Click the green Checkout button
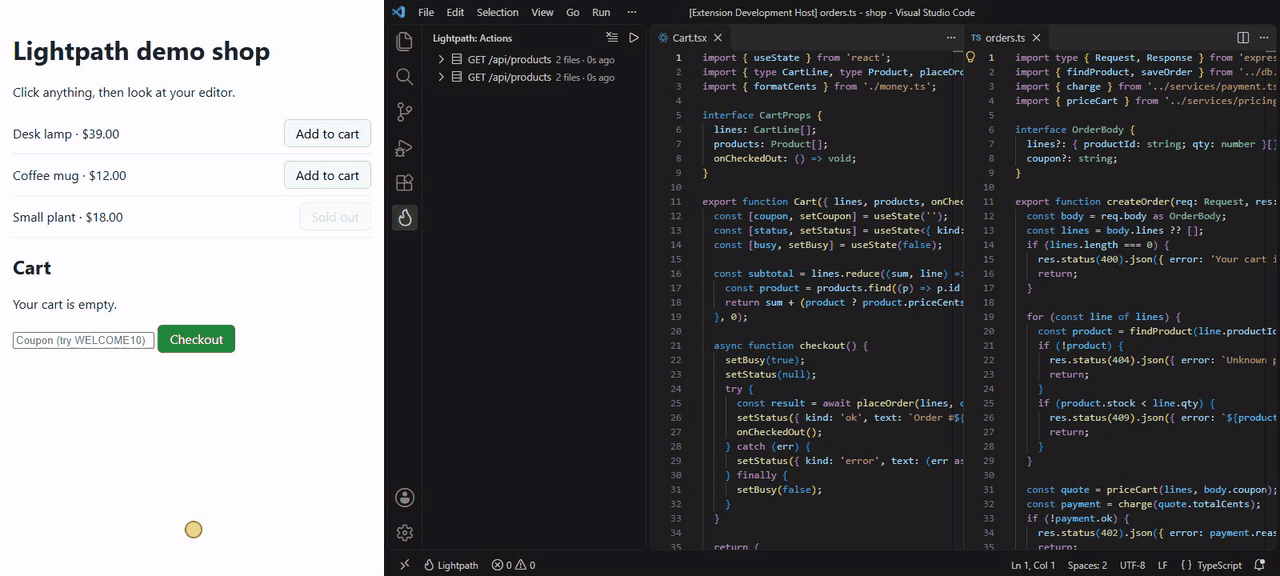This screenshot has width=1280, height=576. 196,339
